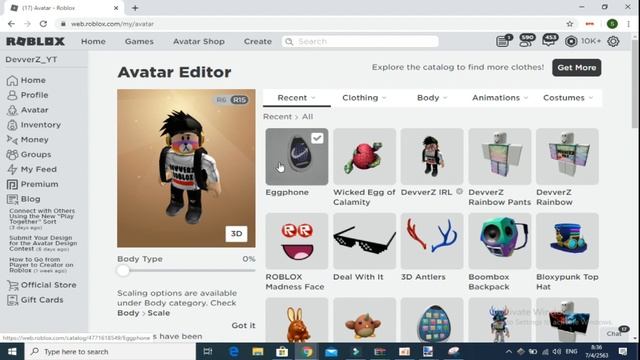Open Mail app in taskbar
This screenshot has width=640, height=360.
(331, 351)
